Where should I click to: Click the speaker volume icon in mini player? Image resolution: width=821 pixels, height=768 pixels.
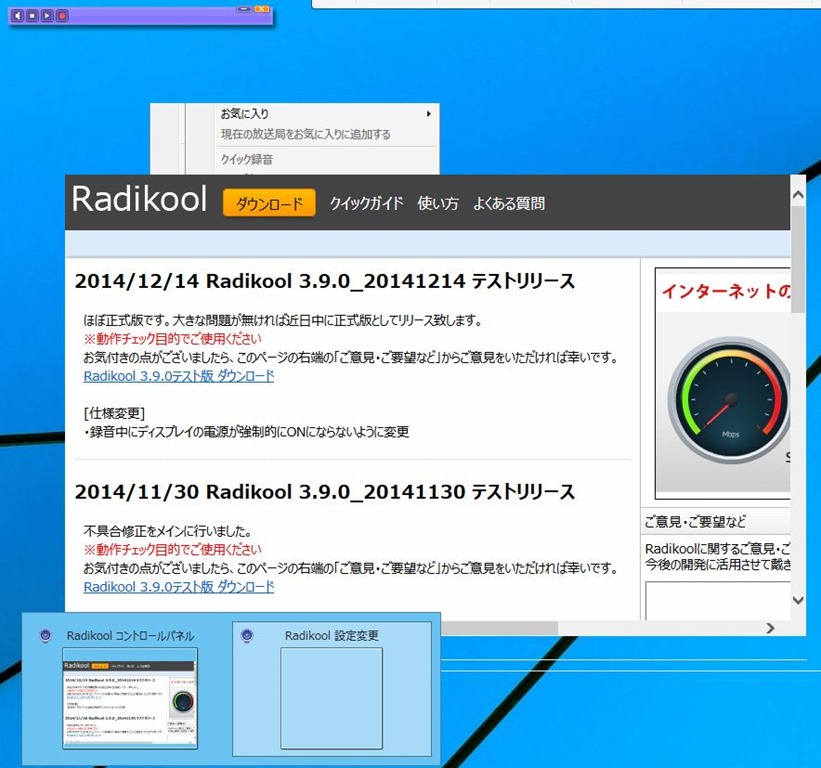coord(17,16)
